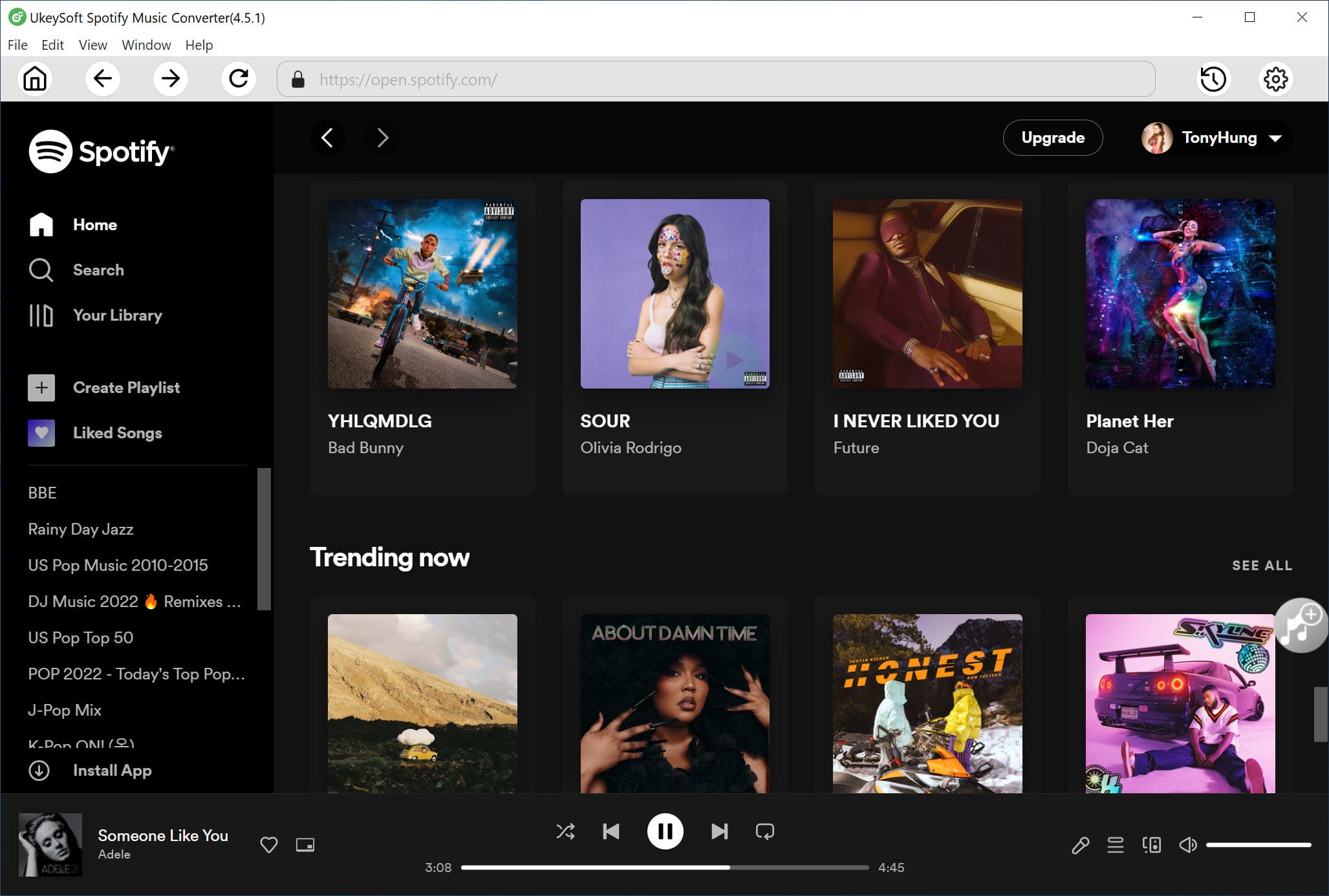Toggle shuffle playback mode
Viewport: 1329px width, 896px height.
(x=565, y=832)
